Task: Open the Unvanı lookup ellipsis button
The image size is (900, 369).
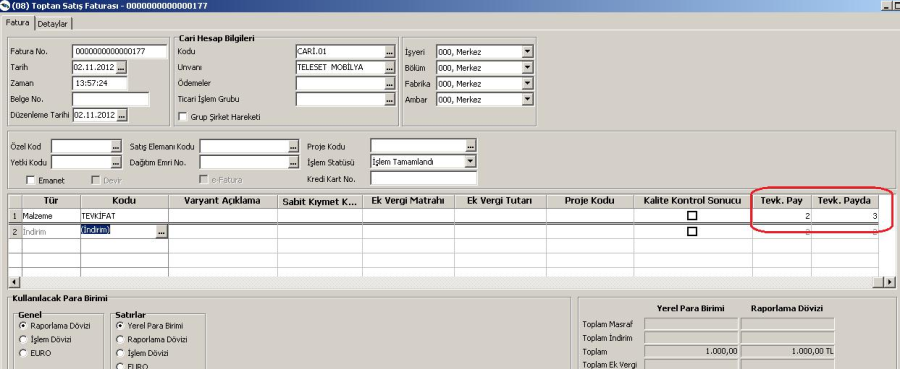Action: click(x=390, y=67)
